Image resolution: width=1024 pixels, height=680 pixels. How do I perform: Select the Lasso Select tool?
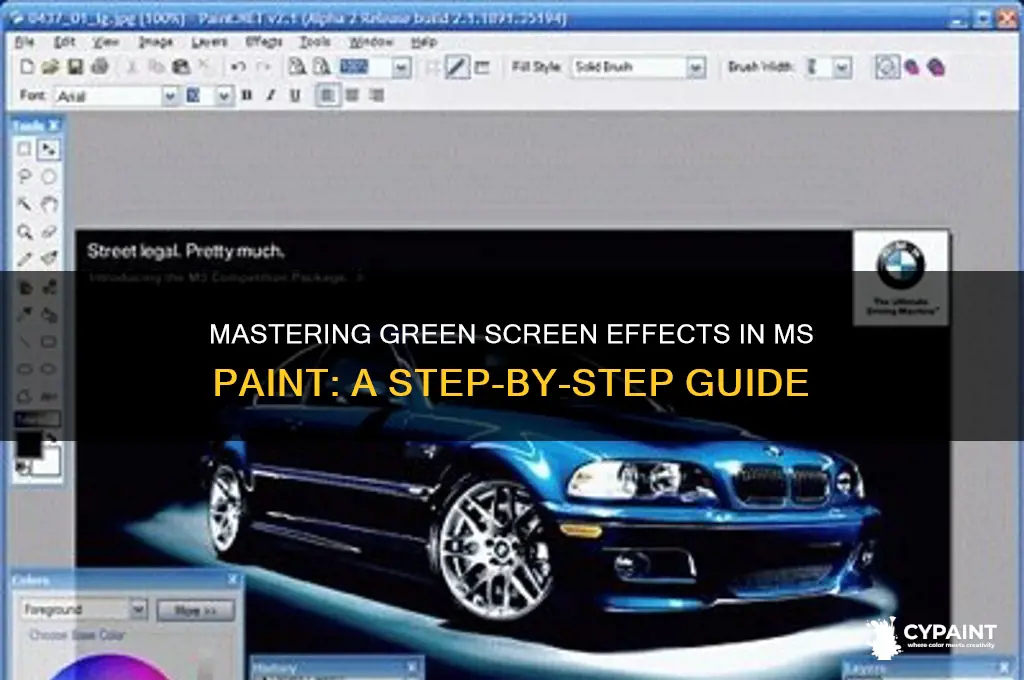coord(24,176)
